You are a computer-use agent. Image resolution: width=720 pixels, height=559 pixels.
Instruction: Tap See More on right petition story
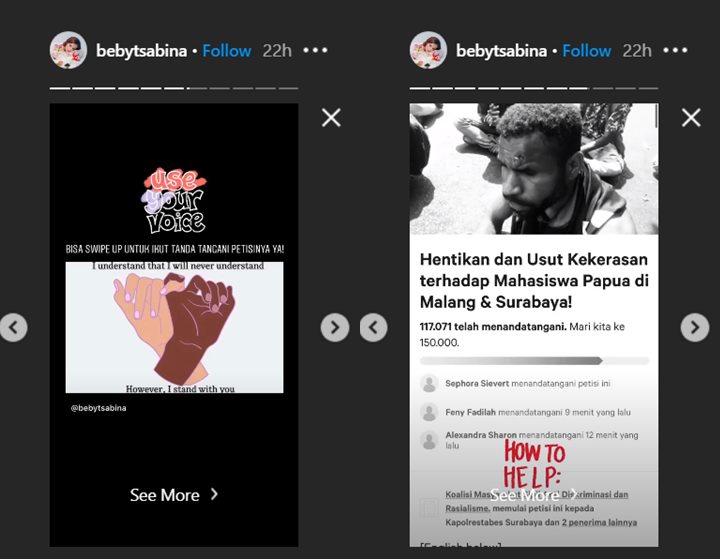(534, 495)
